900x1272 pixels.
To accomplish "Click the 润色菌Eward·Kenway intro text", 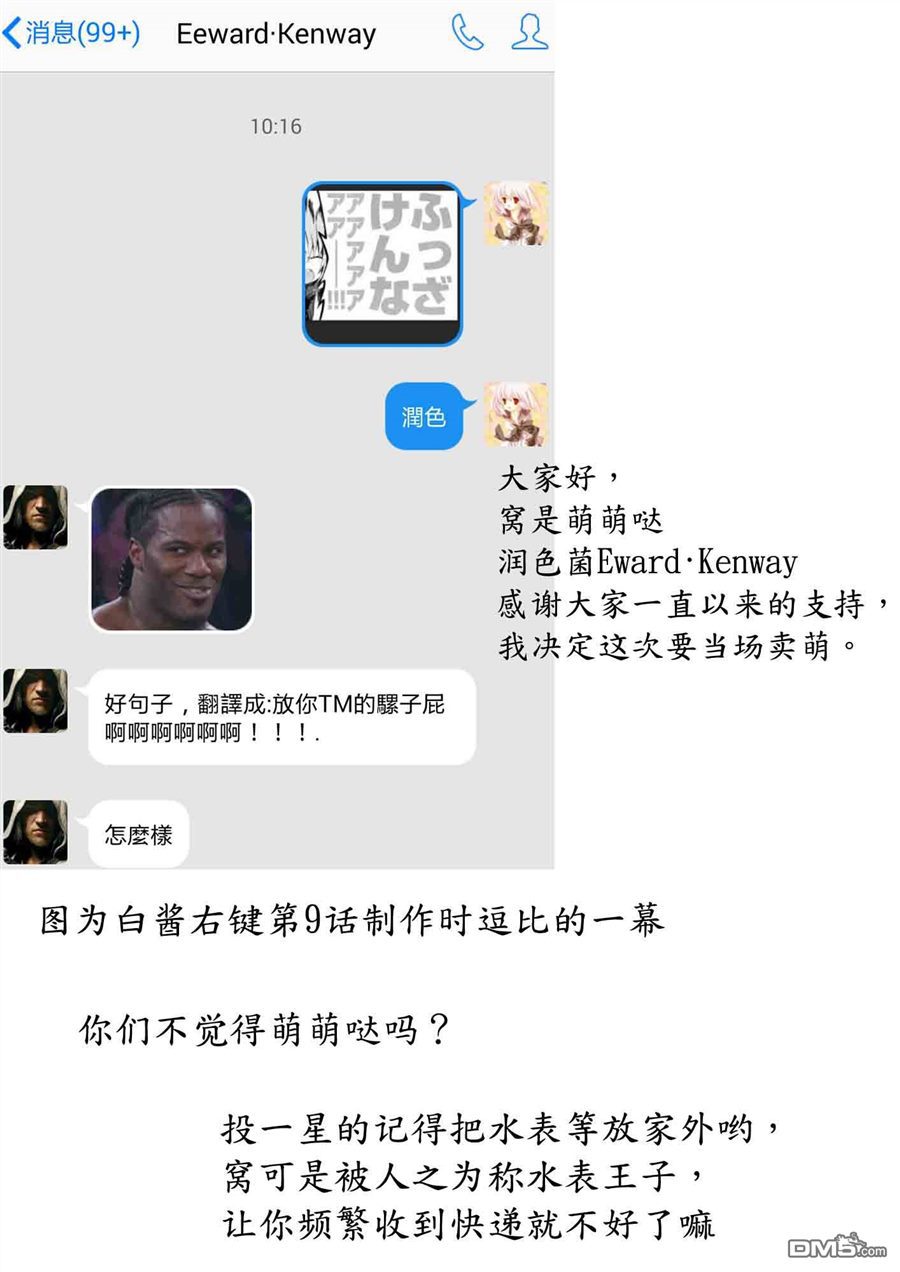I will pyautogui.click(x=647, y=562).
